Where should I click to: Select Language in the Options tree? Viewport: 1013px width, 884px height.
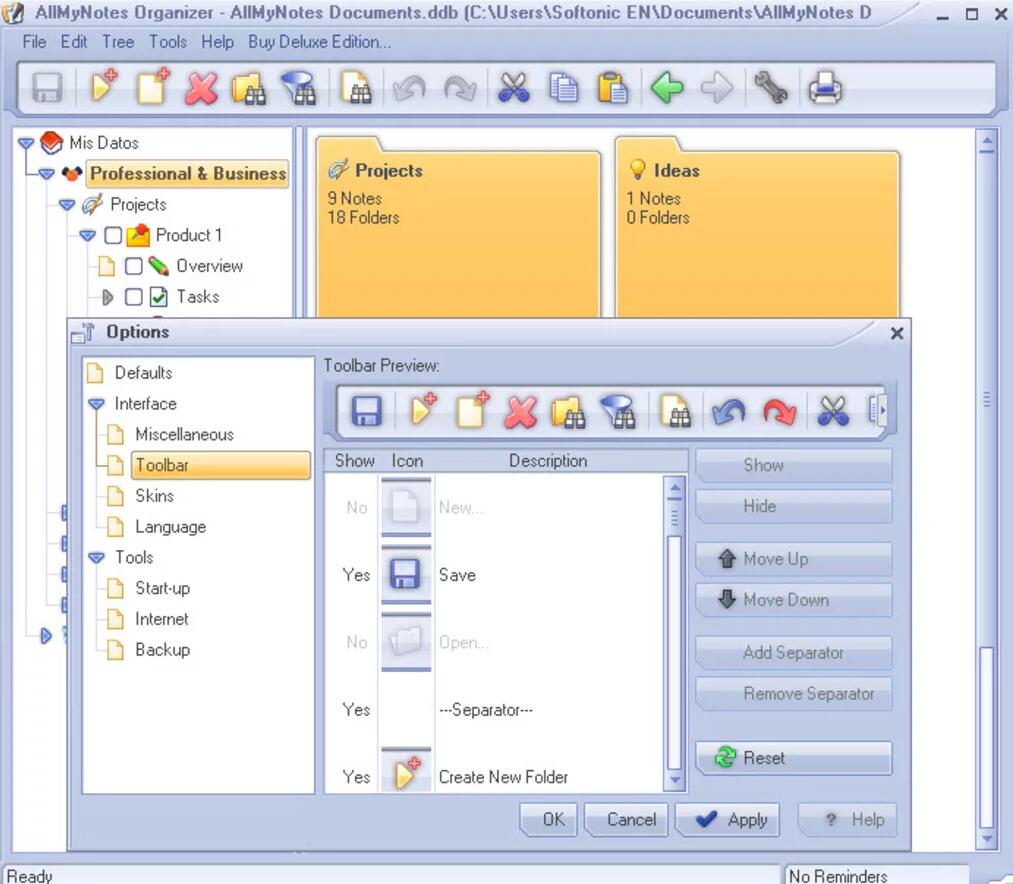(171, 527)
